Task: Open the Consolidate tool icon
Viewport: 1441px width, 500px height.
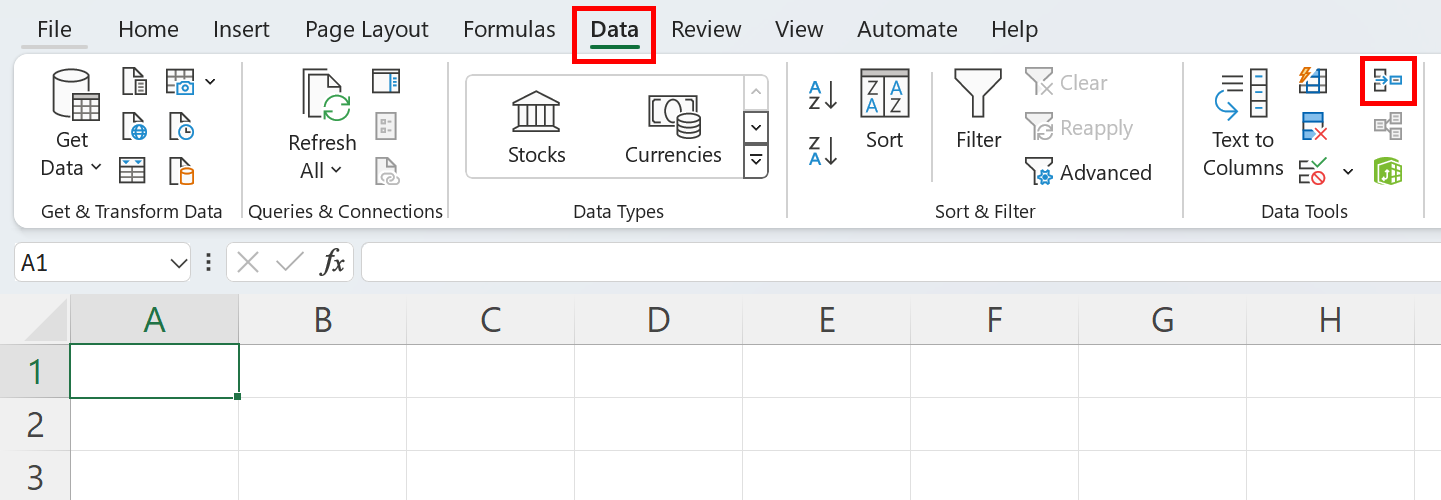Action: [1388, 82]
